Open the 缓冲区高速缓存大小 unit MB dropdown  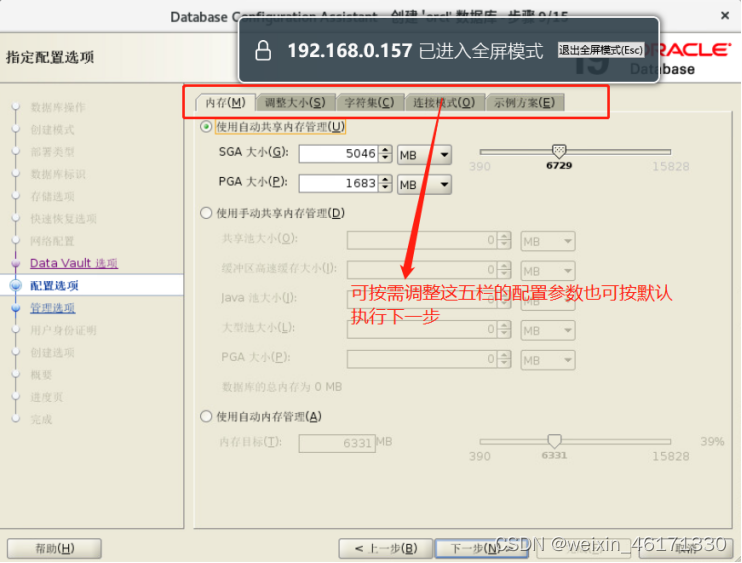548,271
